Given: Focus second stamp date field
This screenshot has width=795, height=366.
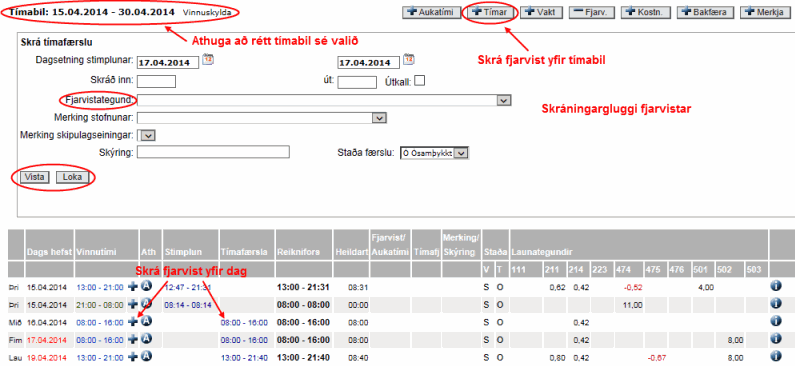Looking at the screenshot, I should point(369,62).
